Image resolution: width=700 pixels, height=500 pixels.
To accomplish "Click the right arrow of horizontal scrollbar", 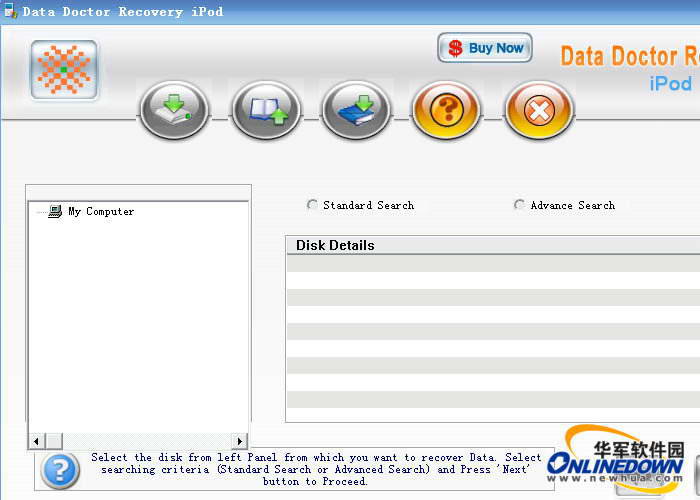I will 240,442.
